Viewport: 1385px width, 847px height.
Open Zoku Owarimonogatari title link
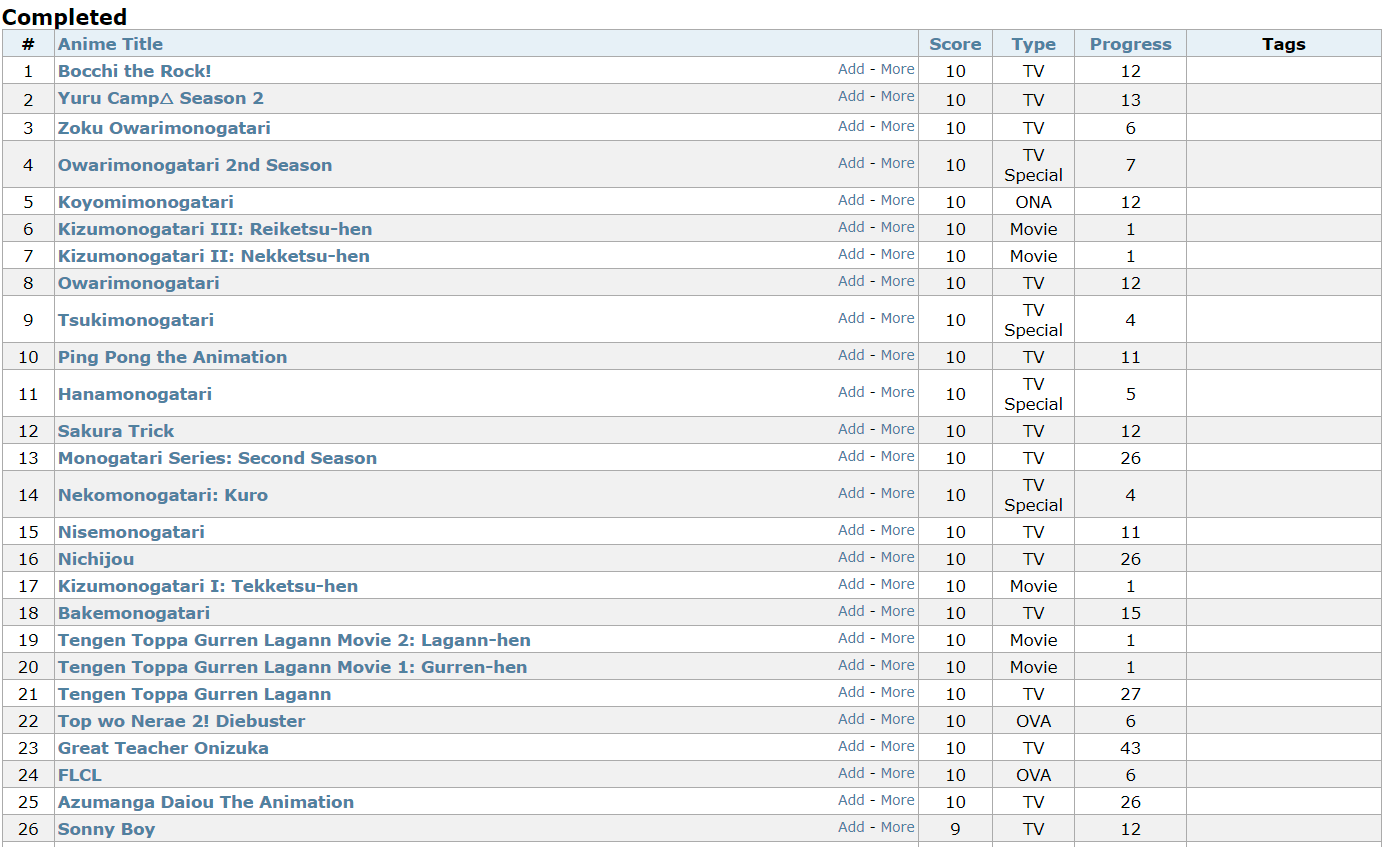164,128
